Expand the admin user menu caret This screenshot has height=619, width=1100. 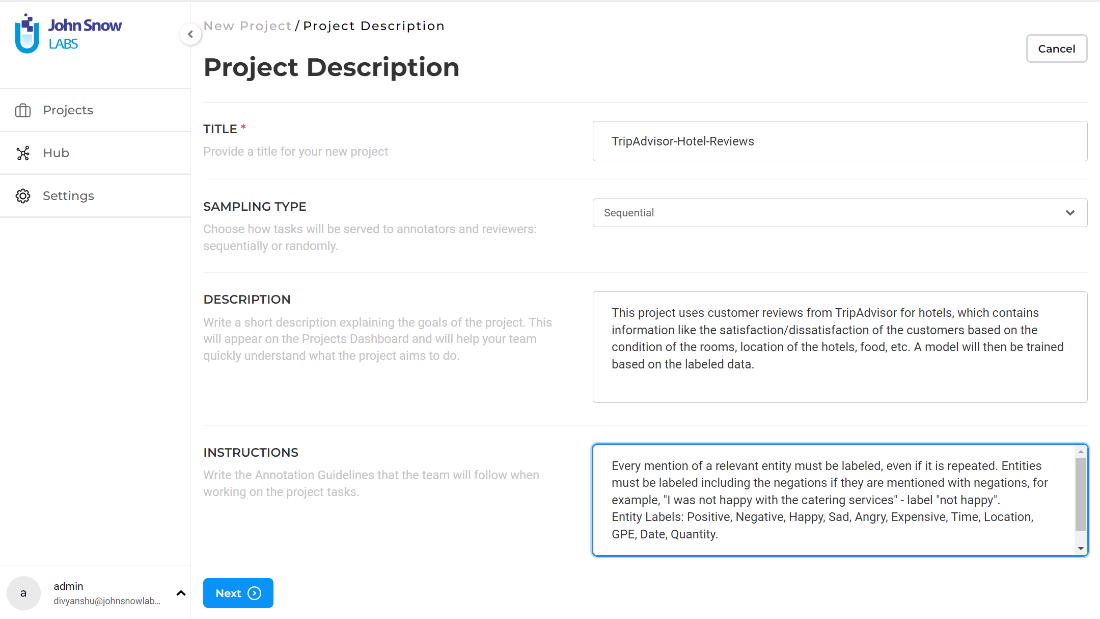point(181,593)
